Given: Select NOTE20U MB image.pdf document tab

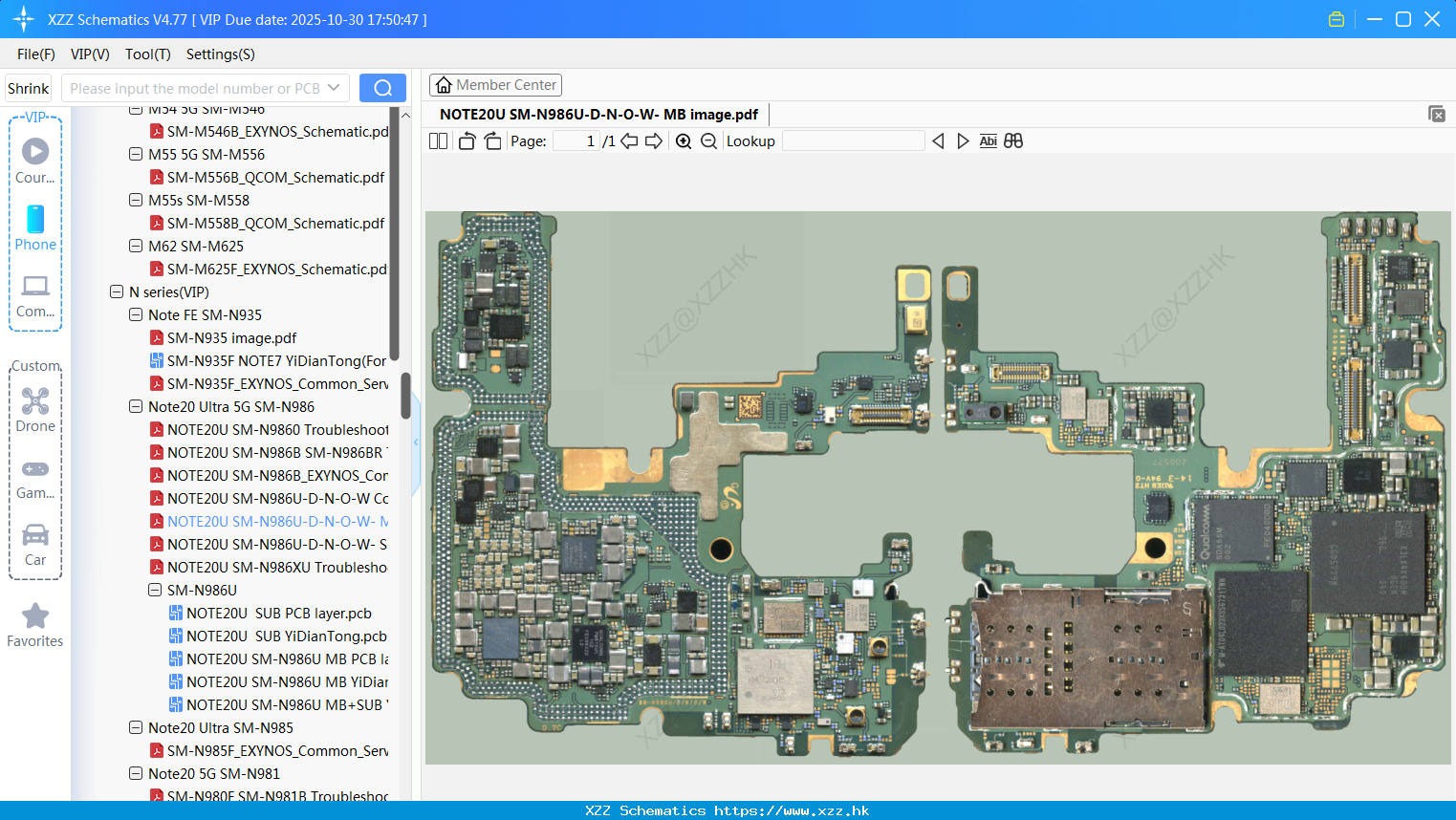Looking at the screenshot, I should (x=598, y=115).
